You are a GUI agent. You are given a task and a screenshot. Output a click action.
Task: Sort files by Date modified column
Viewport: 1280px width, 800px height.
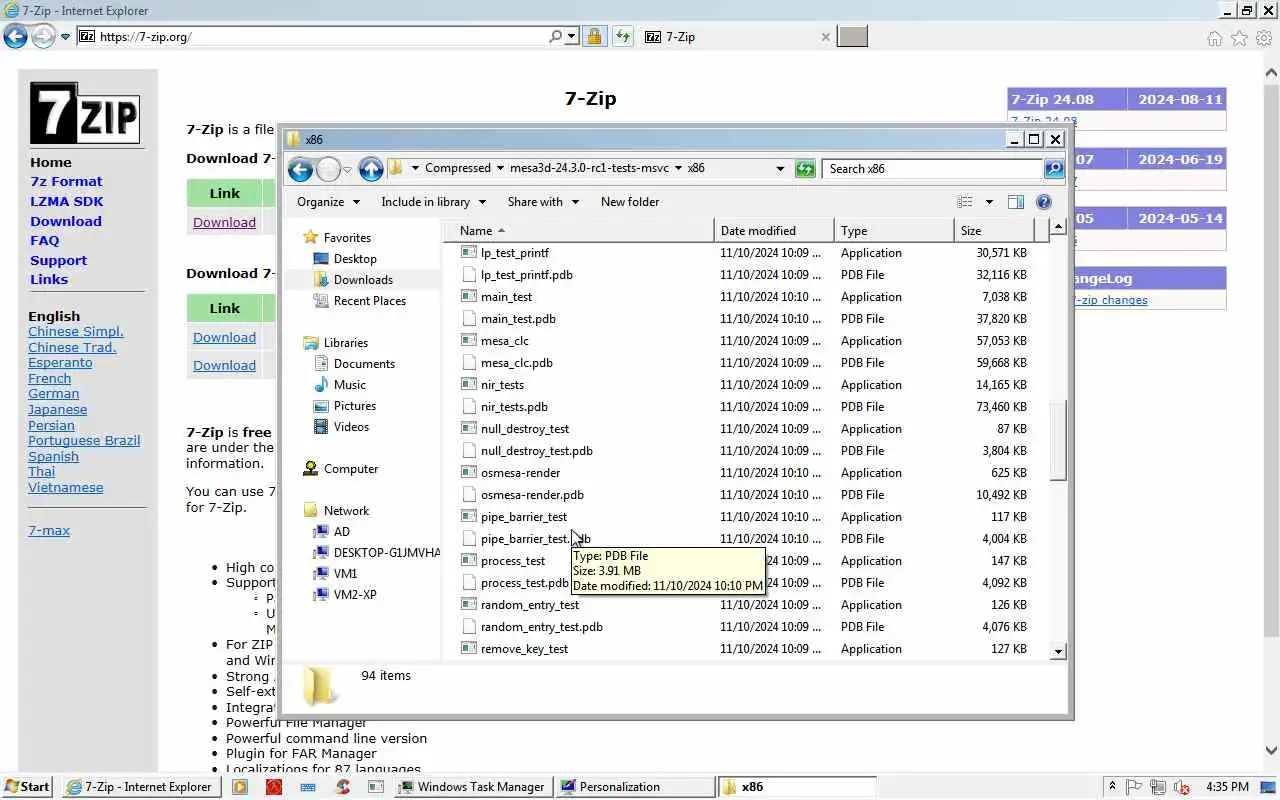coord(774,230)
